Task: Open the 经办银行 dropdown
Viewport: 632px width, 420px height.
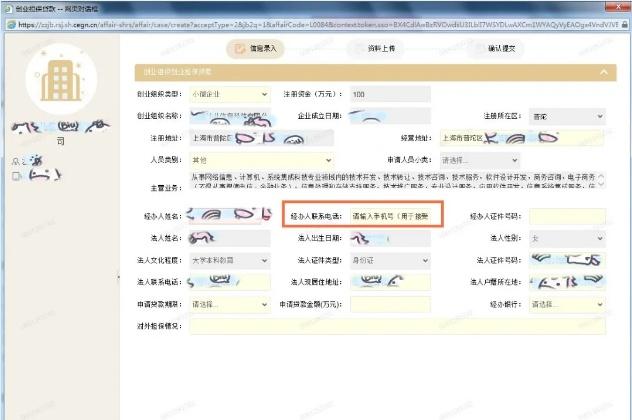Action: 567,303
